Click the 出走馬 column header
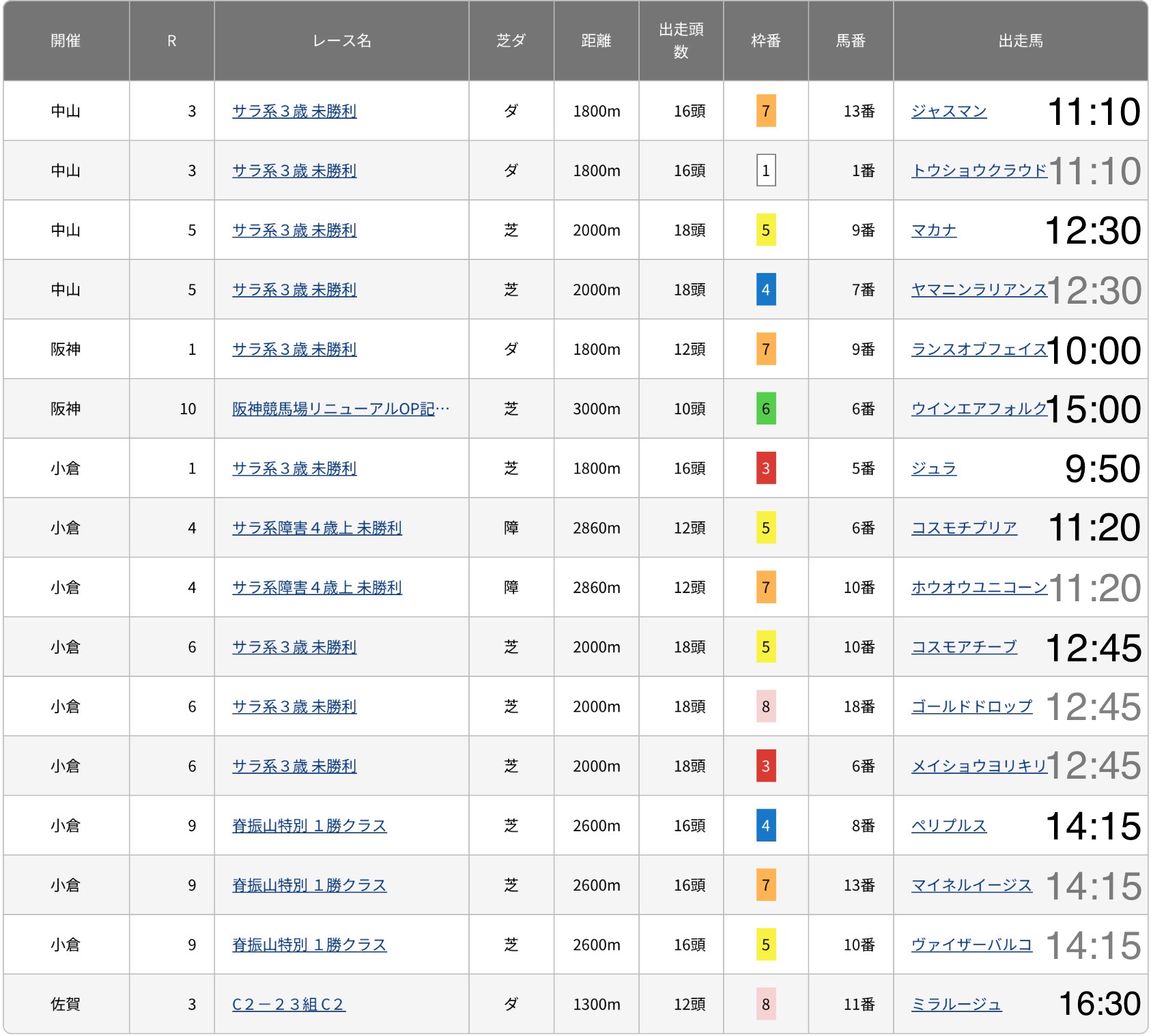 (x=1021, y=41)
